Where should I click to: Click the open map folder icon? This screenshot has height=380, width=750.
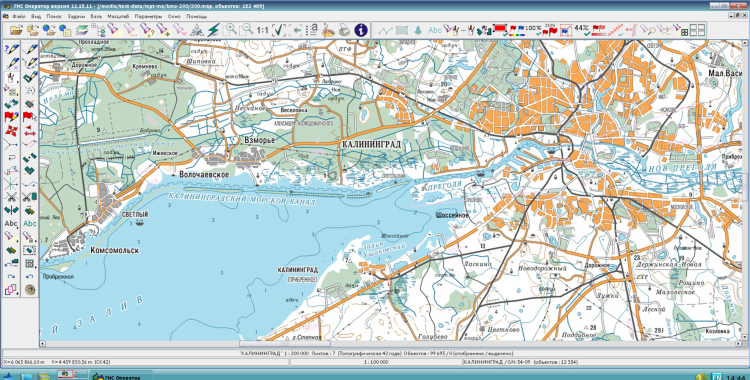(x=16, y=30)
